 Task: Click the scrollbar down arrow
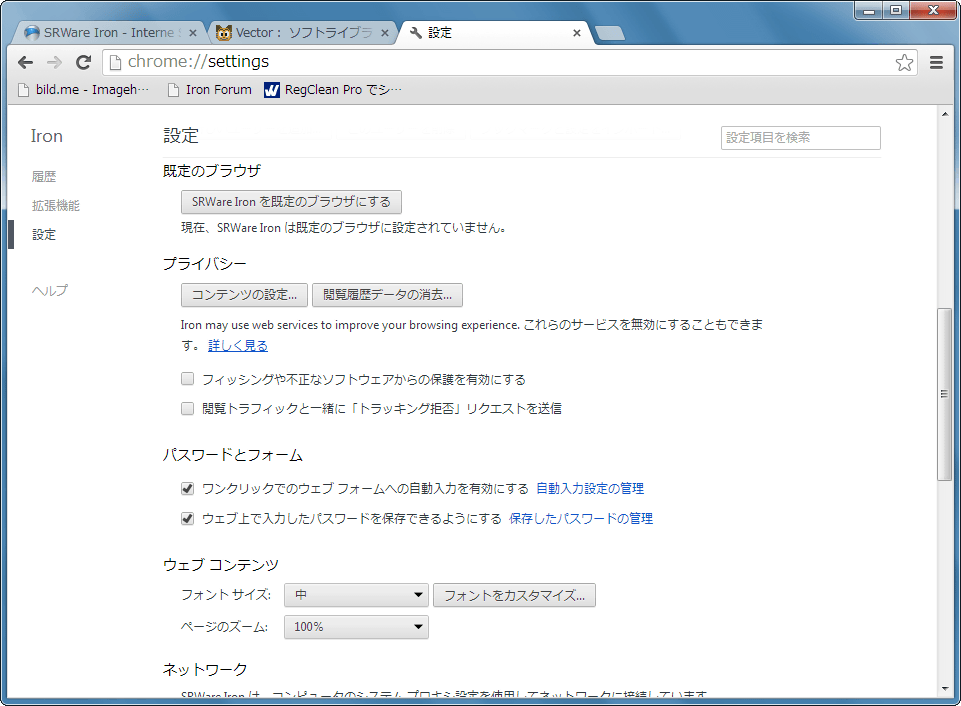(944, 689)
